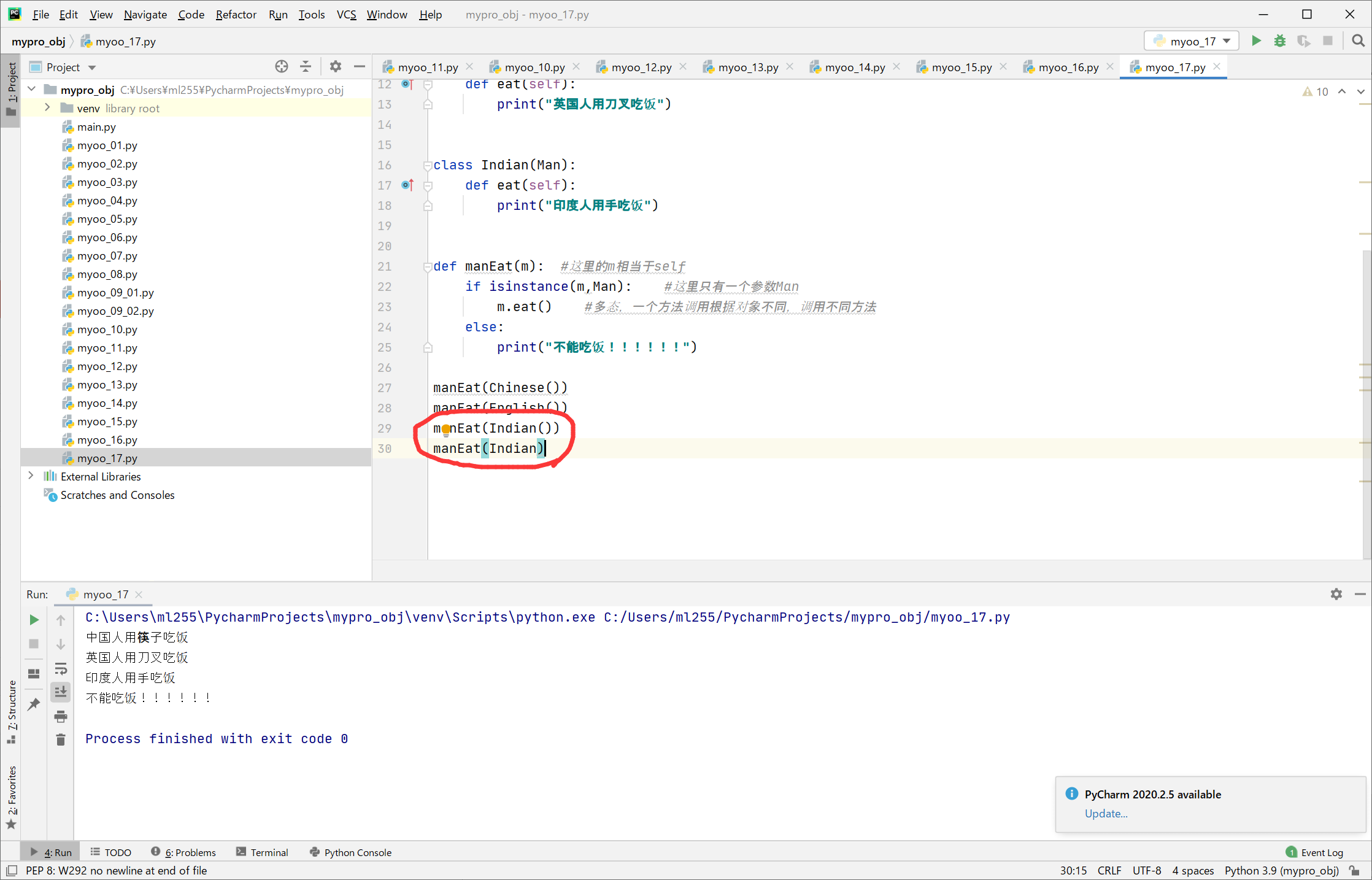This screenshot has height=880, width=1372.
Task: Fold the def manEat function on line 21
Action: [x=428, y=266]
